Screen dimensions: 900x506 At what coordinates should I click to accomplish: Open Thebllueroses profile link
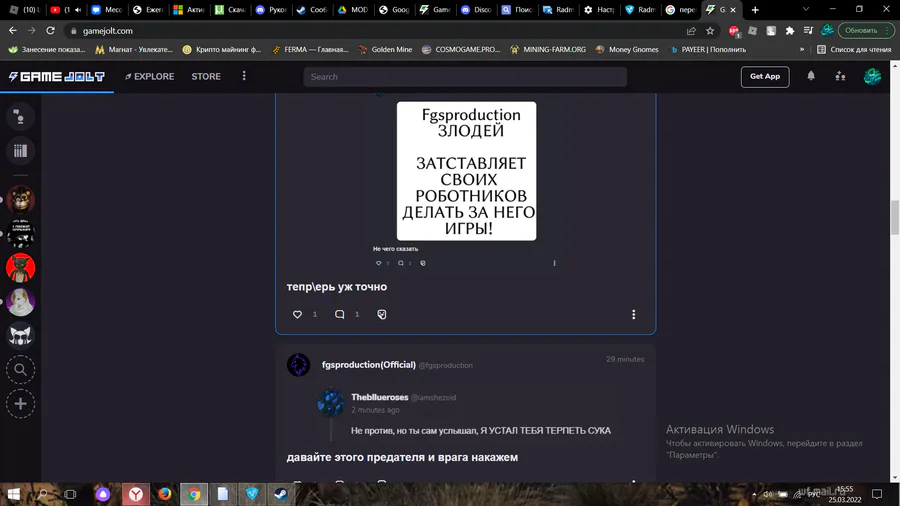pos(379,397)
